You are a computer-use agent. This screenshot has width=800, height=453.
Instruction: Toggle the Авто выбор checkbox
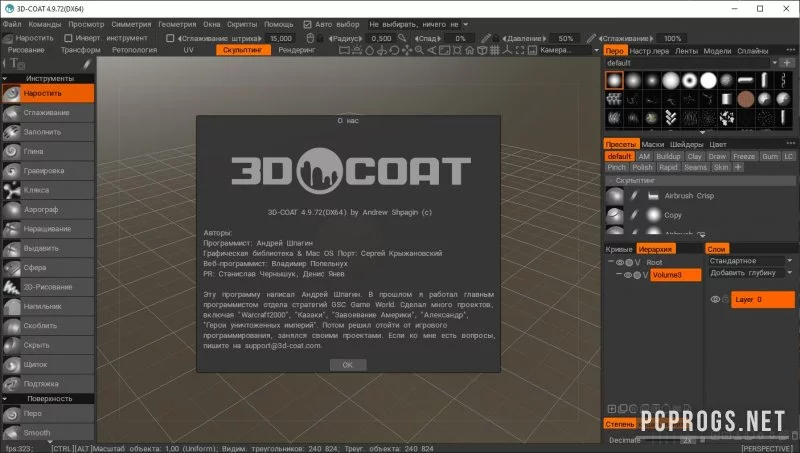(307, 24)
